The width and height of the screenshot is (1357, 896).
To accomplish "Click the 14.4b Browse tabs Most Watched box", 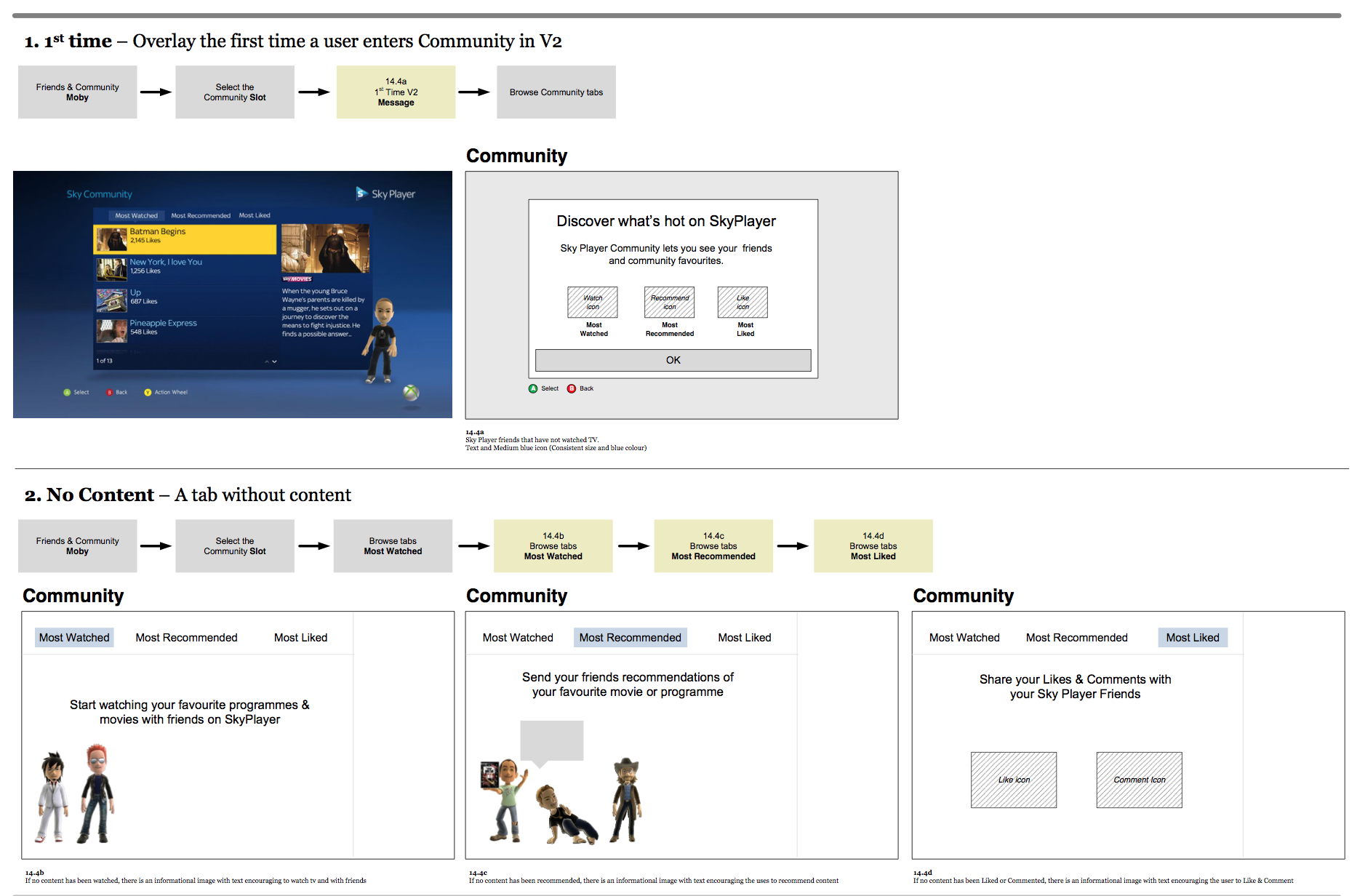I will 553,546.
